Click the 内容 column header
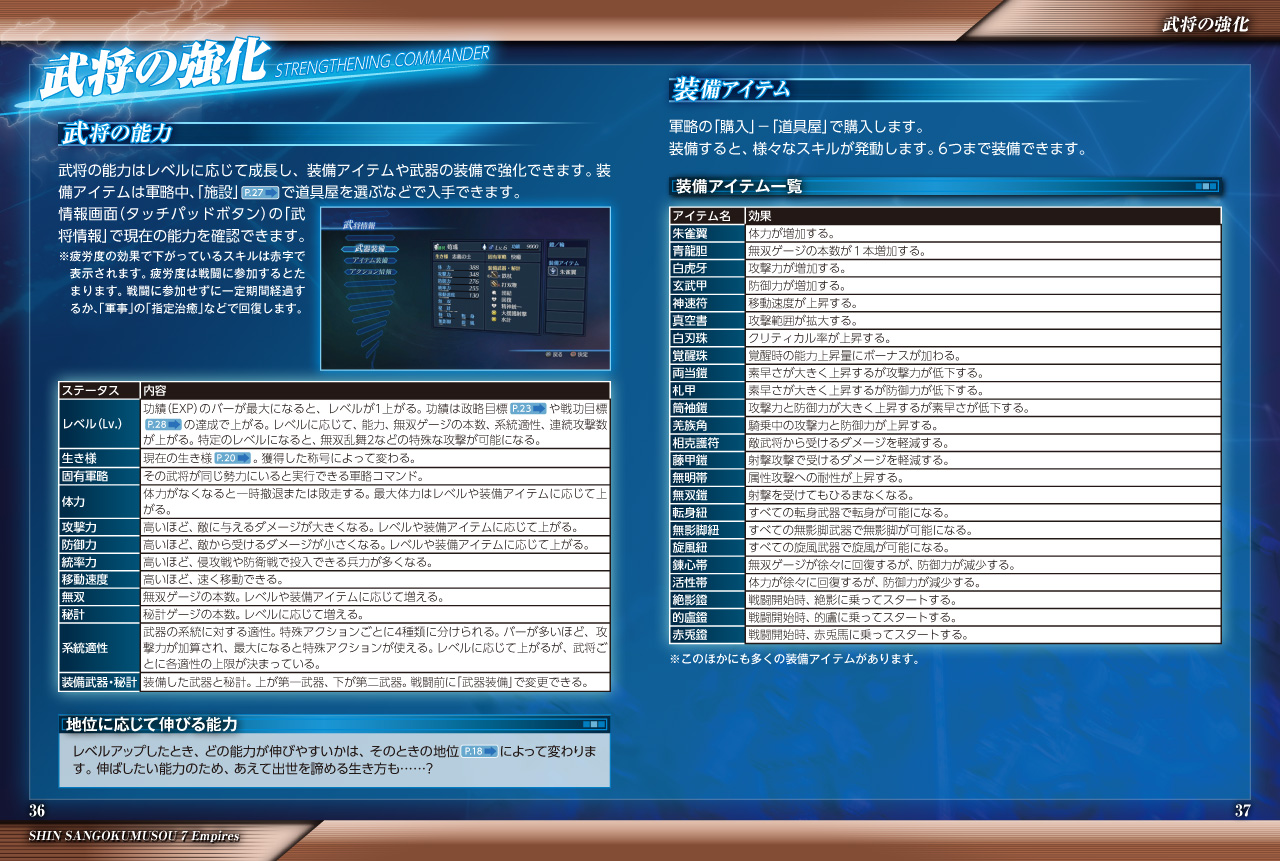 click(x=375, y=391)
